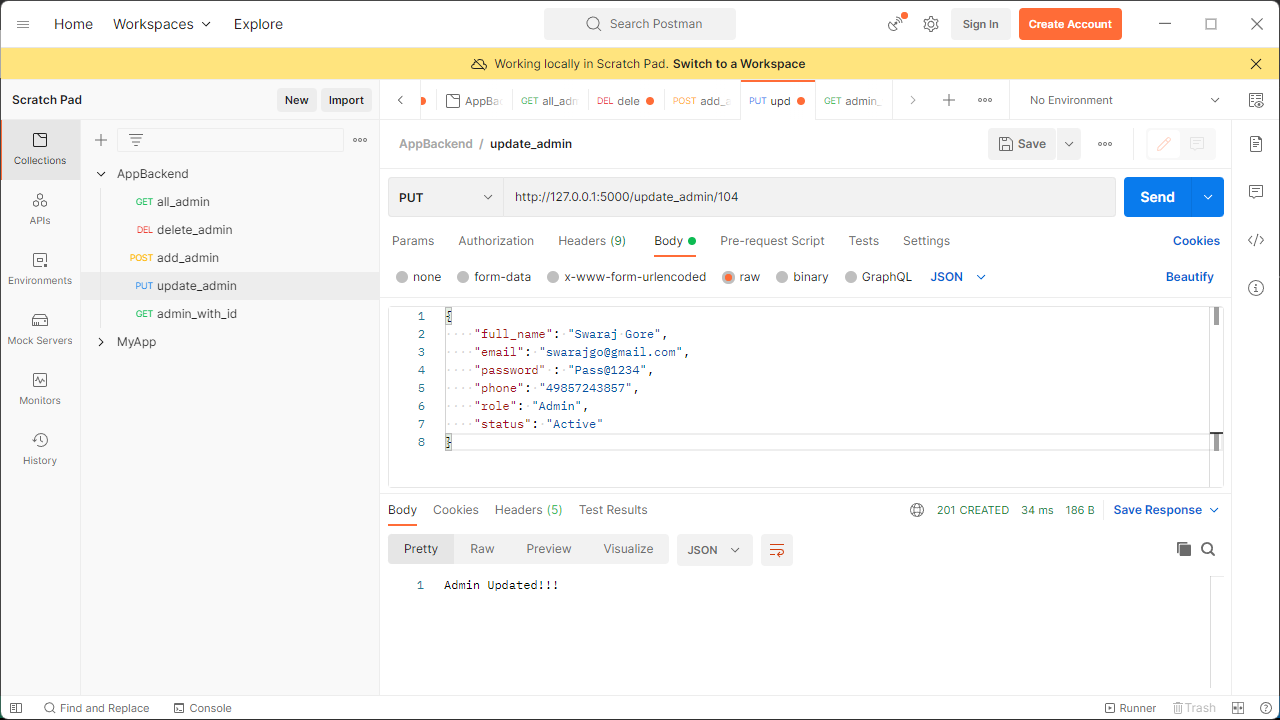Open the comment mode icon
The image size is (1280, 720).
pos(1197,144)
